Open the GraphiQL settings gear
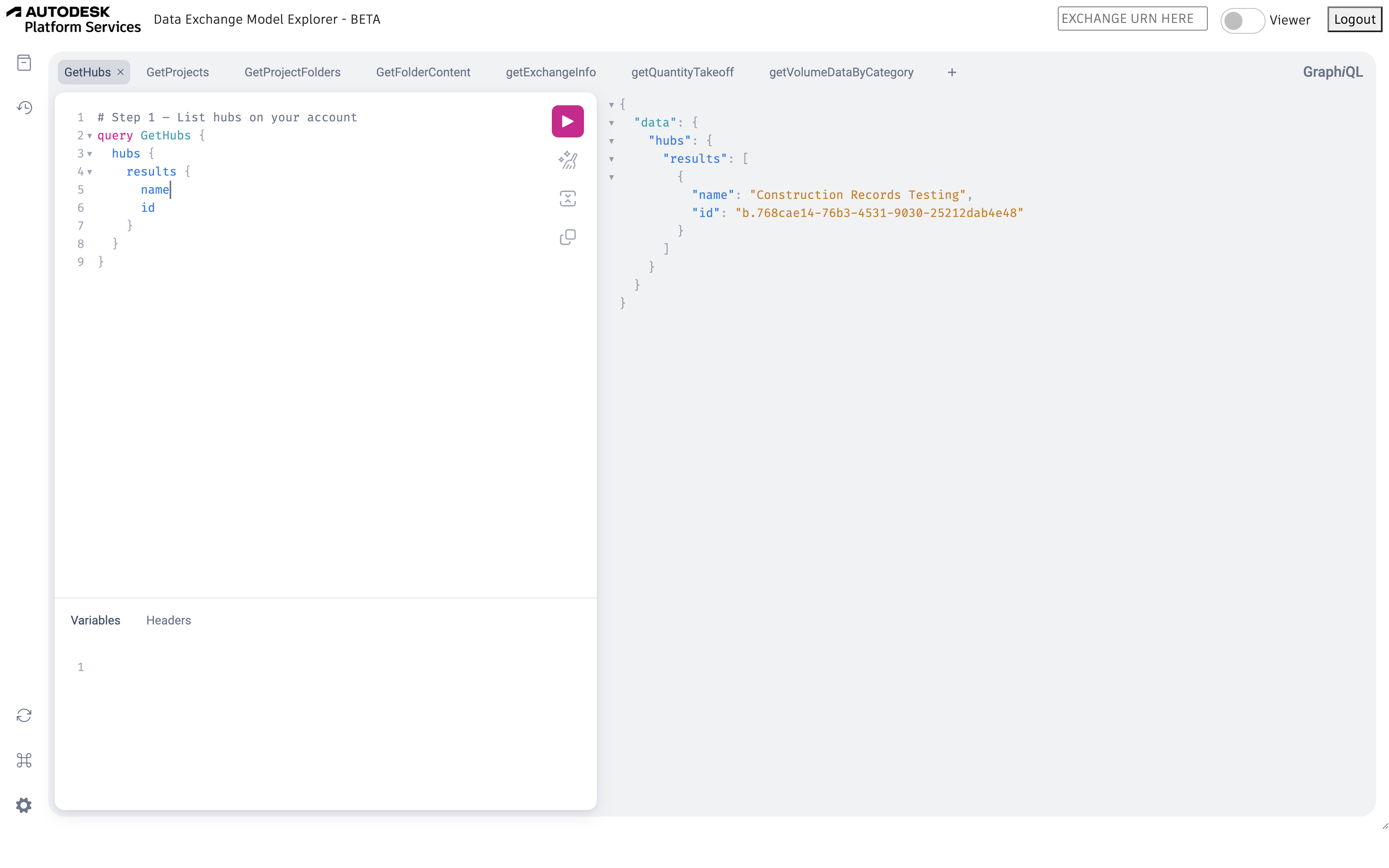This screenshot has height=868, width=1389. 24,805
